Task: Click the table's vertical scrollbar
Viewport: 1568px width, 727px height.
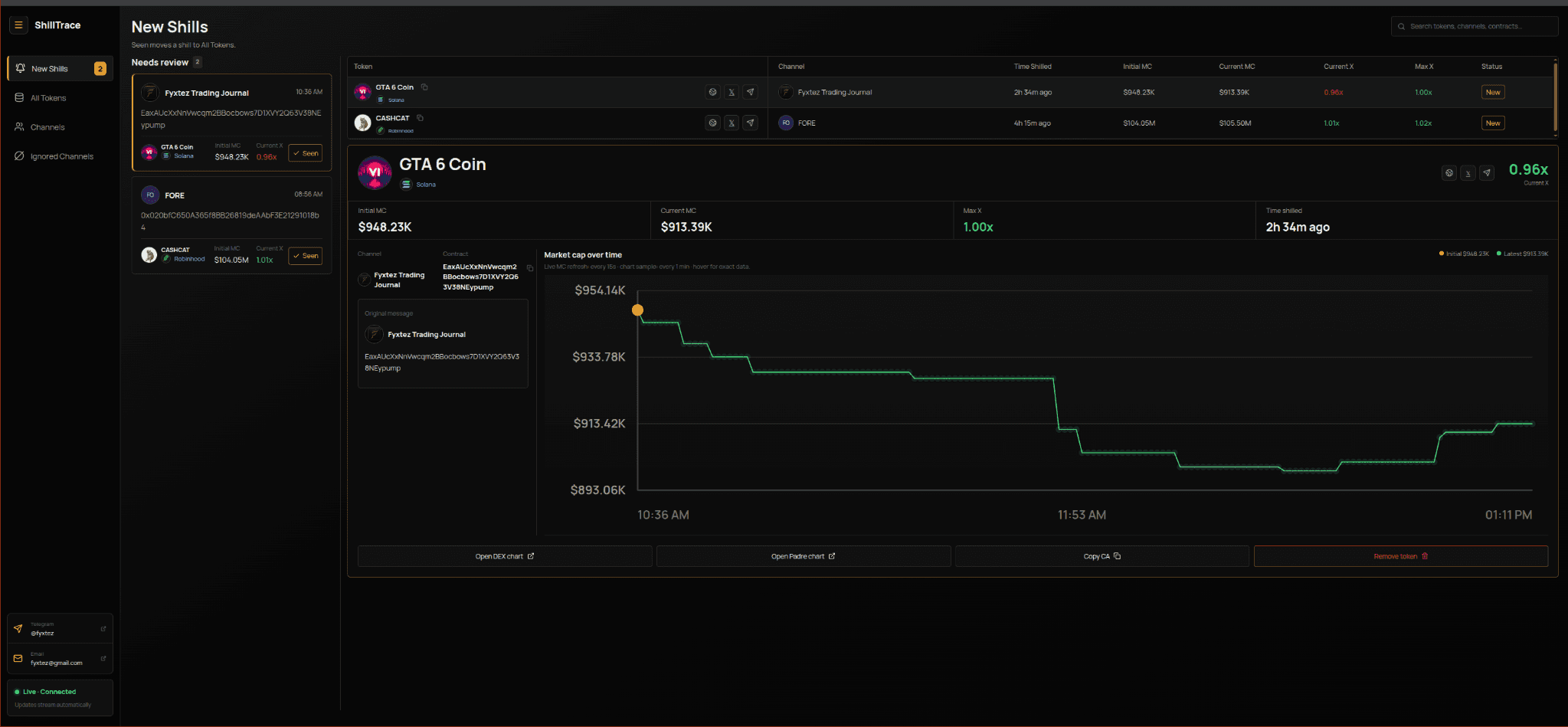Action: 1555,97
